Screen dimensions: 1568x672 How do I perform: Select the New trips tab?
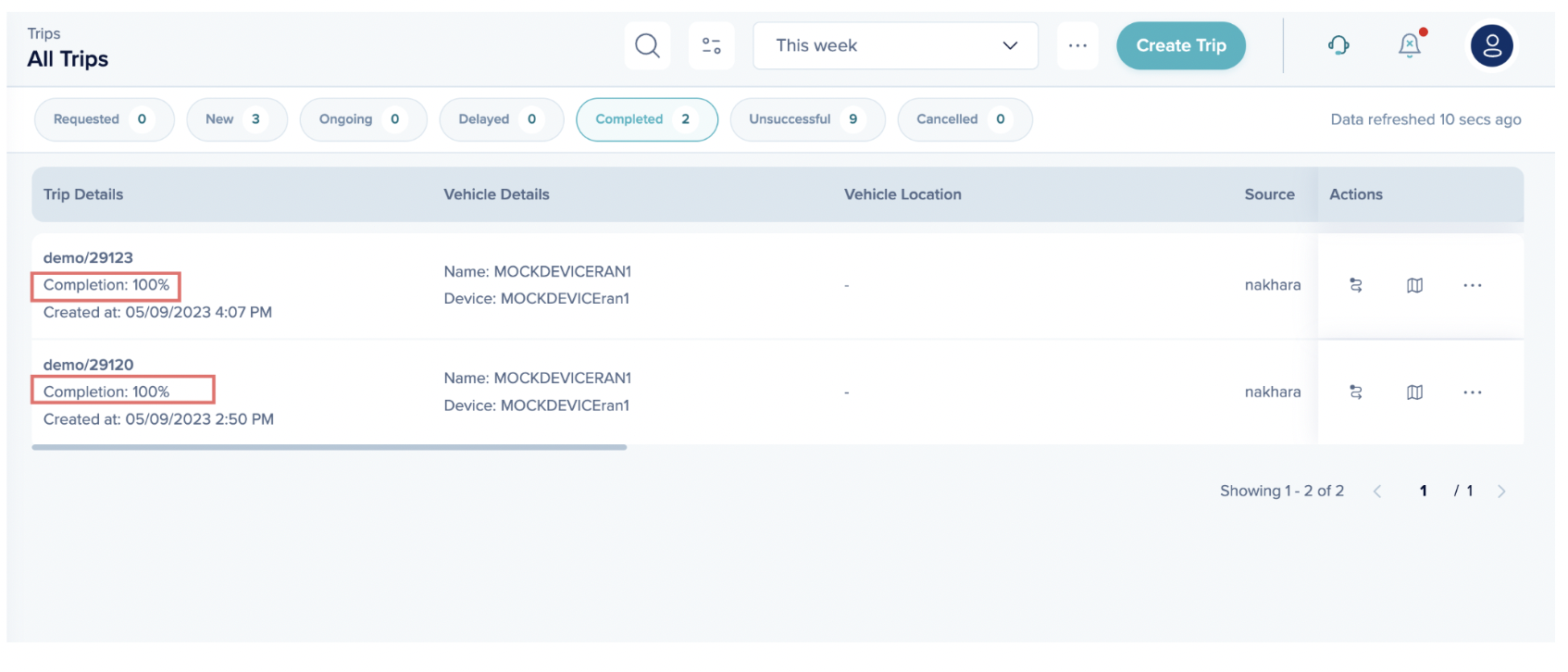point(236,119)
